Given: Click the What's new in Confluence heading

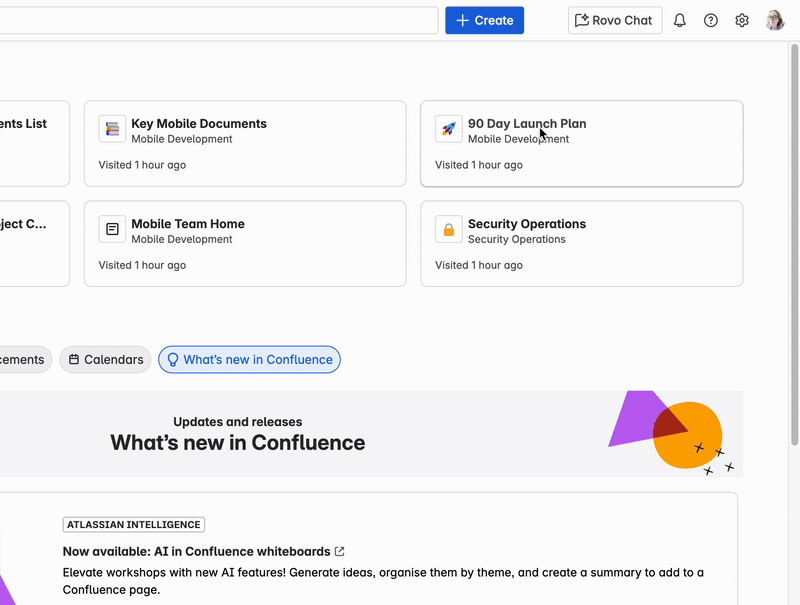Looking at the screenshot, I should [x=238, y=443].
